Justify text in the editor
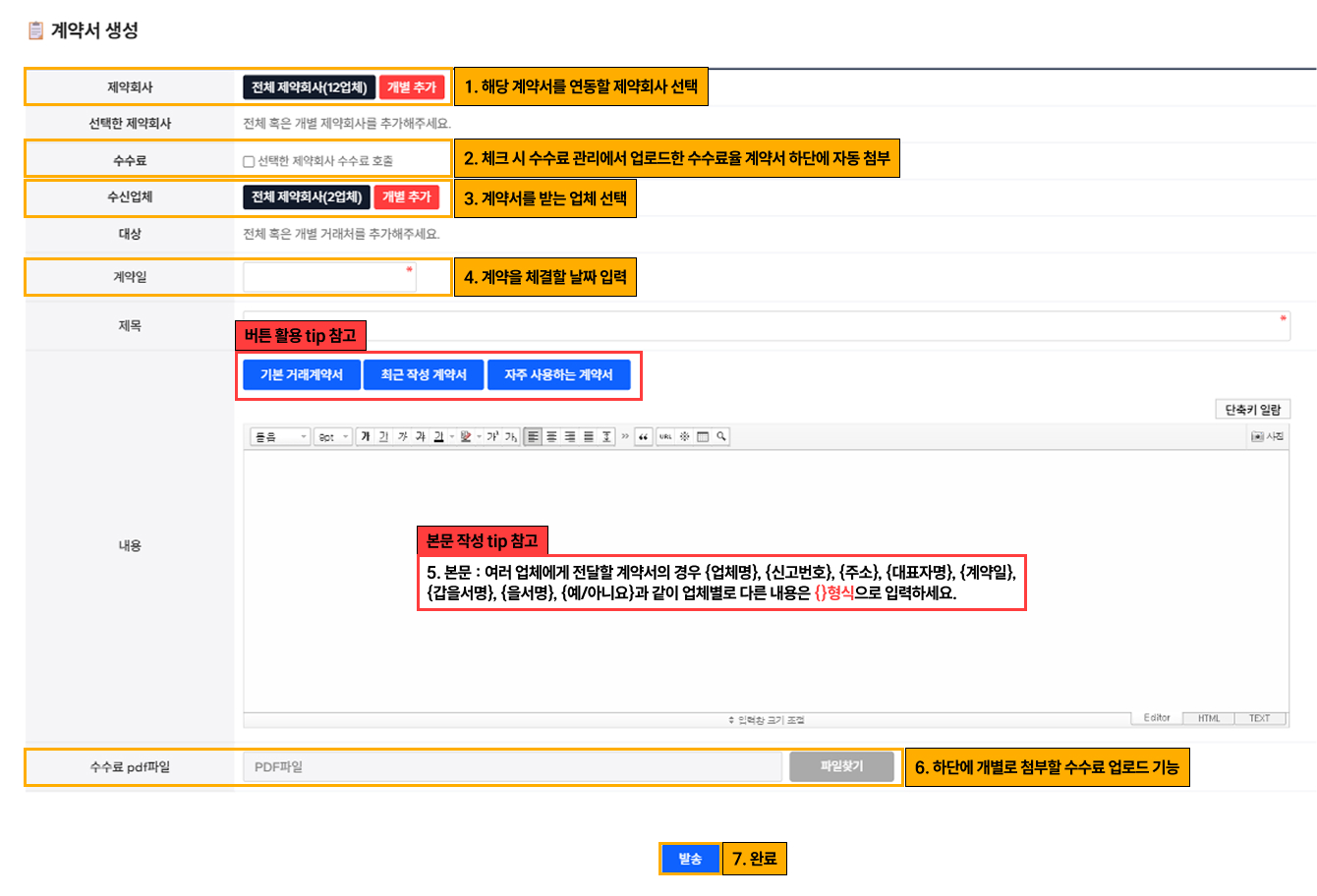The height and width of the screenshot is (896, 1317). [x=589, y=436]
